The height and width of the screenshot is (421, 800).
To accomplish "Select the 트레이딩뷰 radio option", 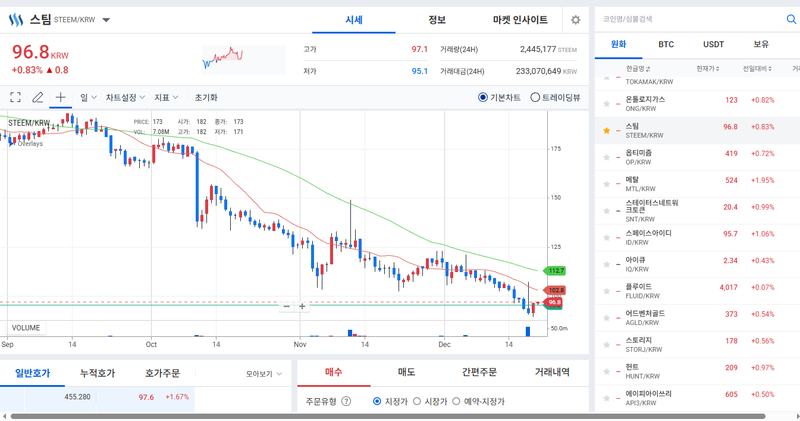I will [534, 98].
